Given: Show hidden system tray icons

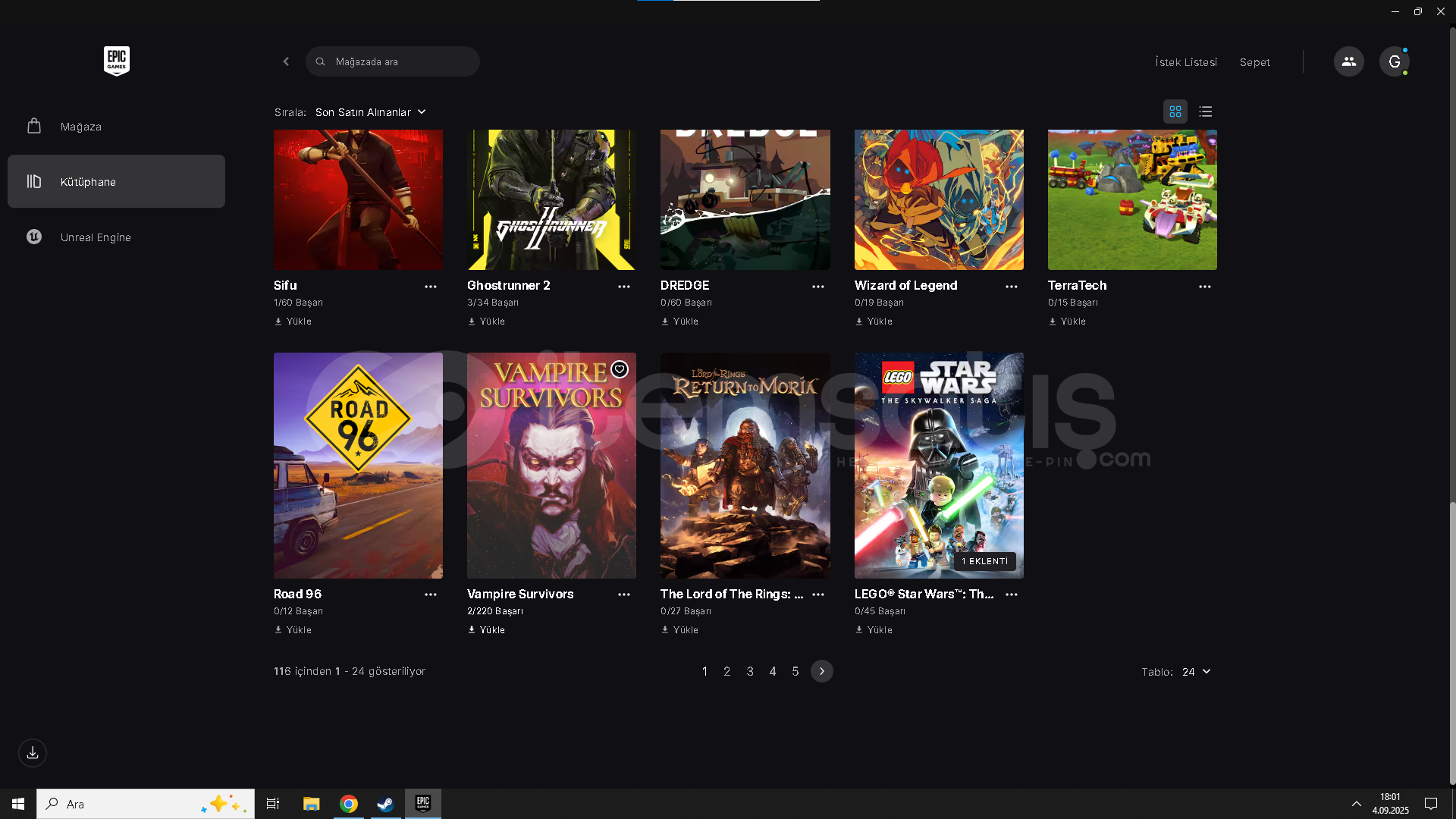Looking at the screenshot, I should pyautogui.click(x=1357, y=804).
